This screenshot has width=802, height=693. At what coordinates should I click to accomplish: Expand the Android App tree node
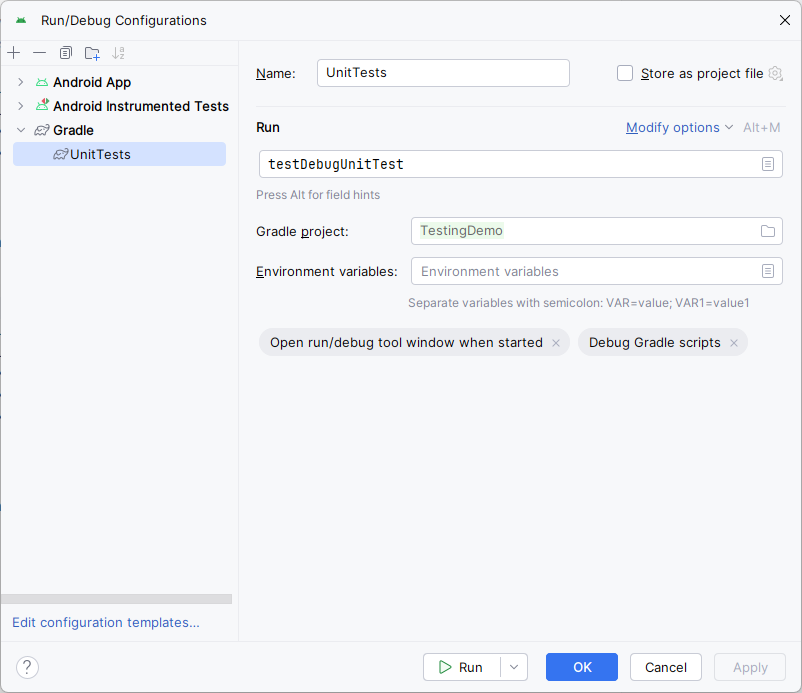coord(19,82)
